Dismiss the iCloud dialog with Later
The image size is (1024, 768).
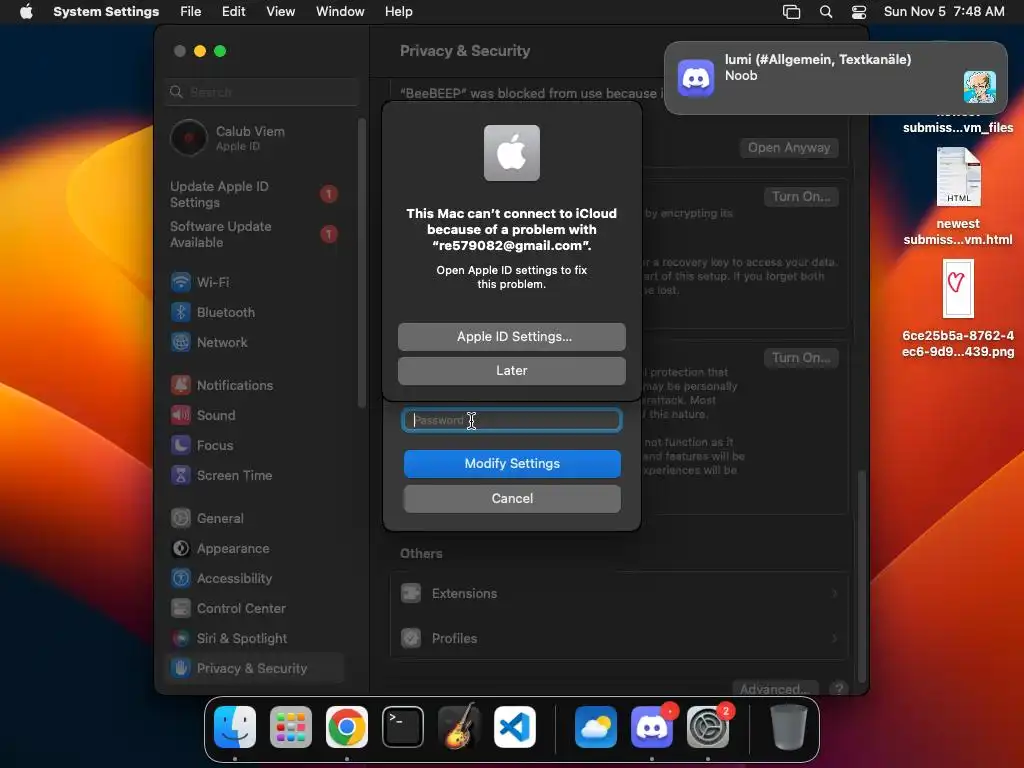511,370
